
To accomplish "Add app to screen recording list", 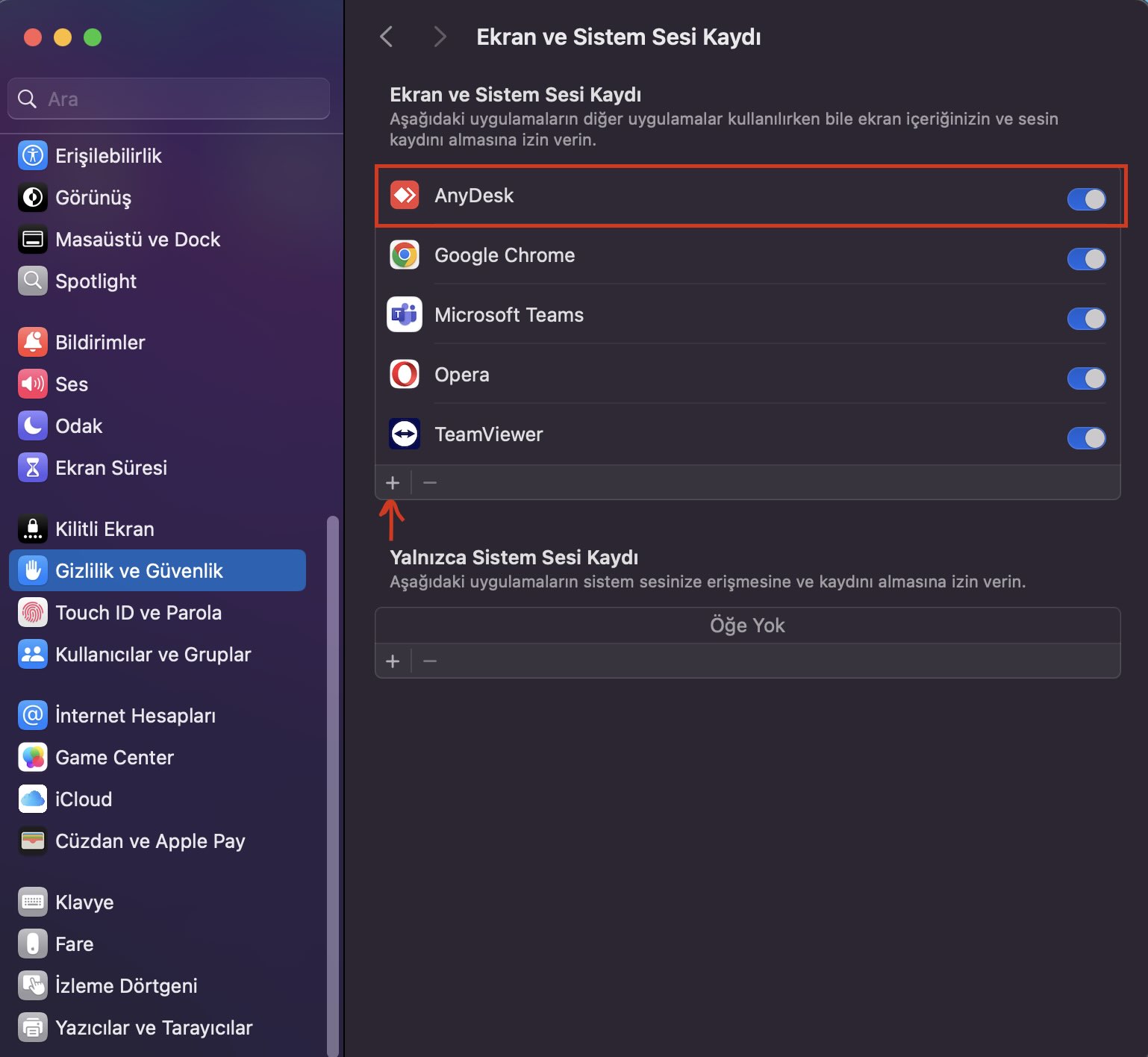I will (x=393, y=483).
